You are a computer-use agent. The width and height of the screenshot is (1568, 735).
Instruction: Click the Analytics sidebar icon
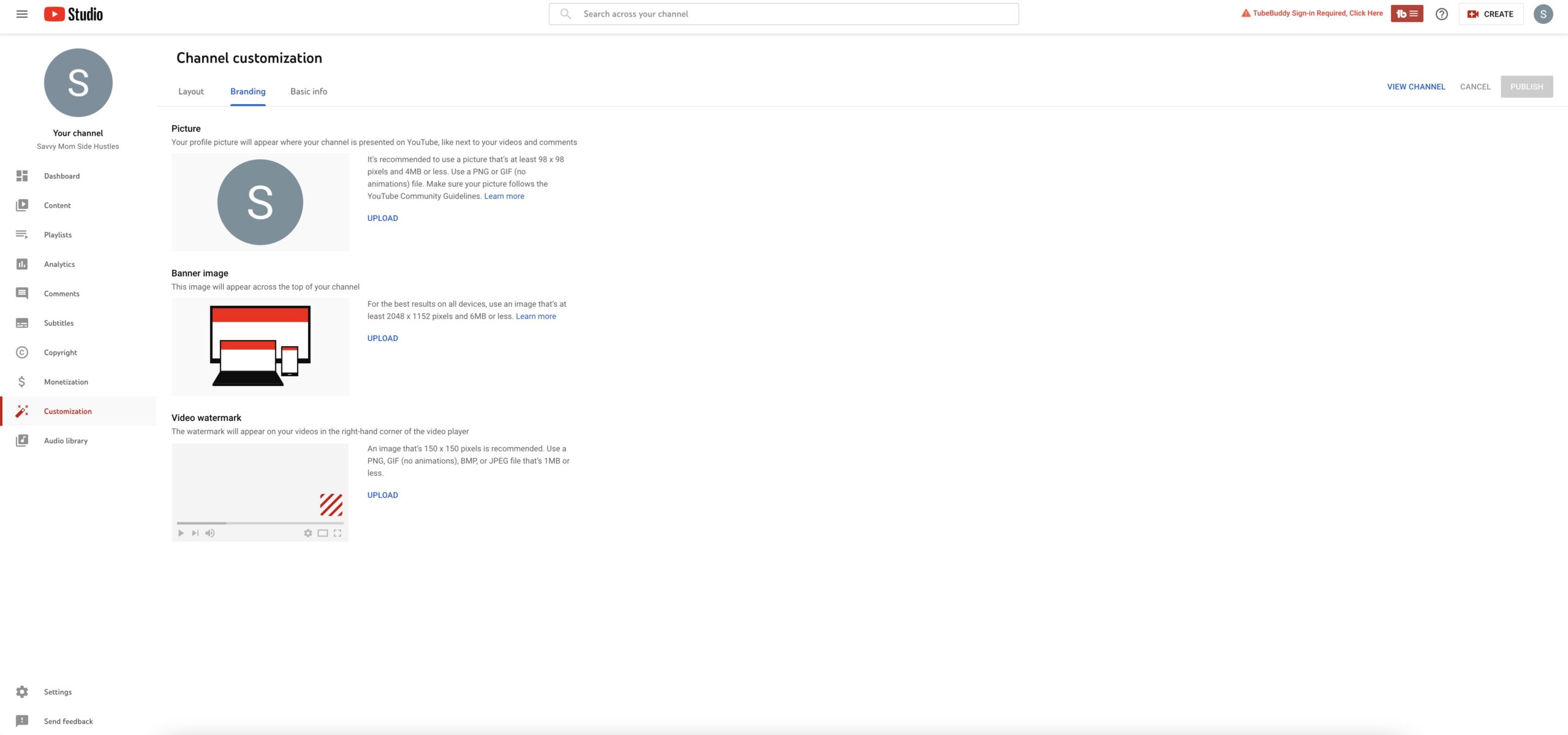[22, 264]
